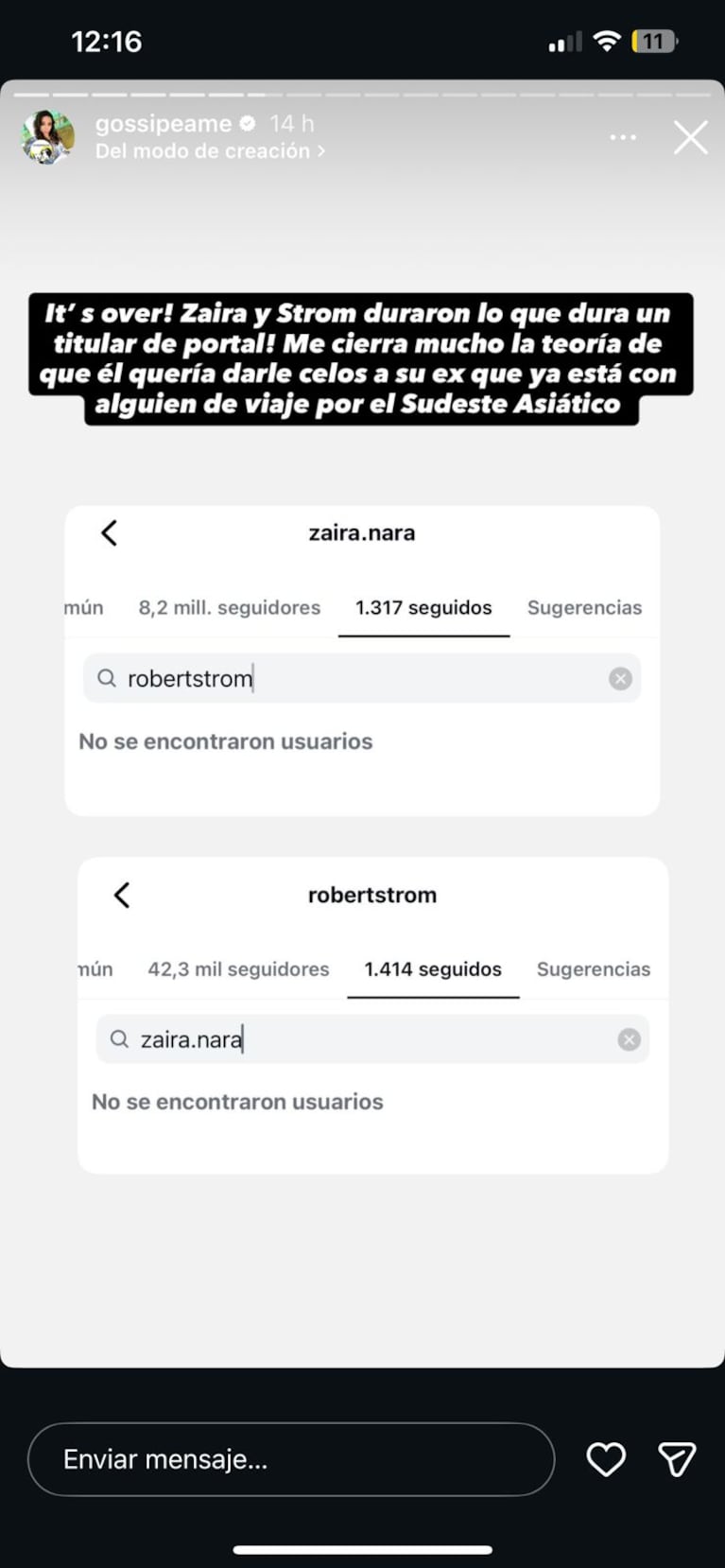Viewport: 725px width, 1568px height.
Task: Tap the 'Del modo de creación' chevron link
Action: click(210, 151)
